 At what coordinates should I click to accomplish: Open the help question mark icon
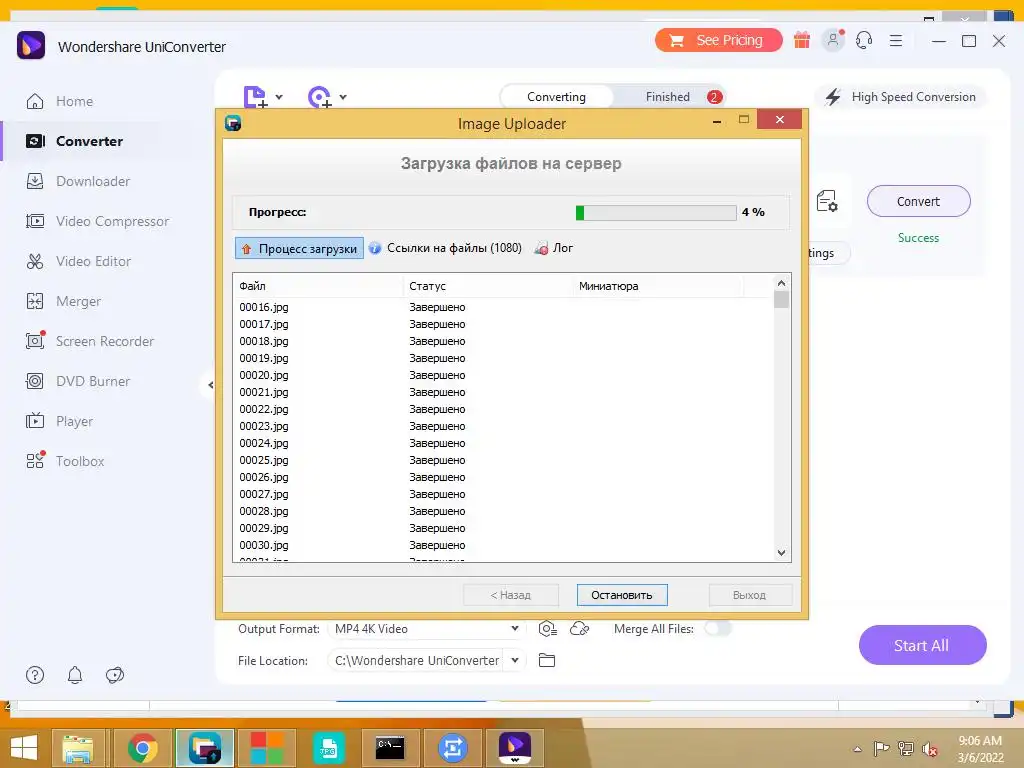coord(35,675)
